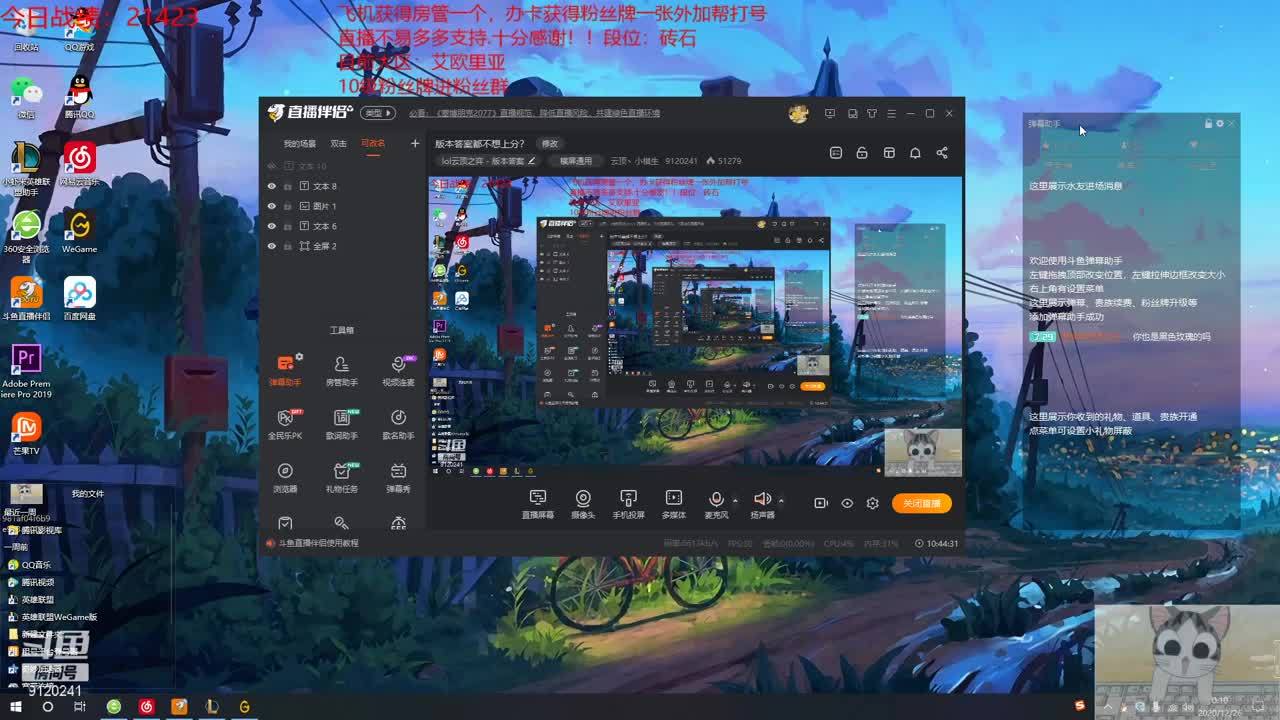Toggle visibility of 全屏 2 layer

click(x=271, y=246)
